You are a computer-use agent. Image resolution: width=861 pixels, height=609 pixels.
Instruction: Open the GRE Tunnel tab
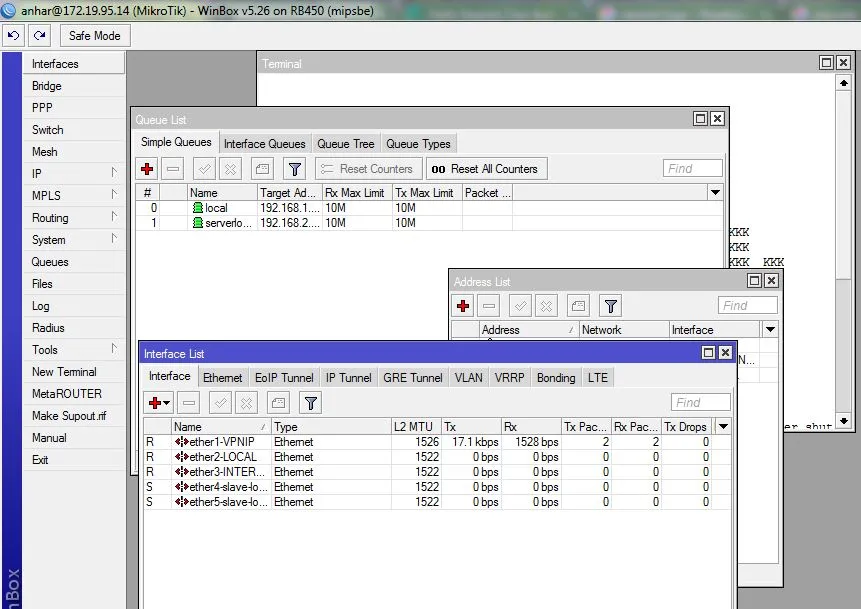click(413, 378)
